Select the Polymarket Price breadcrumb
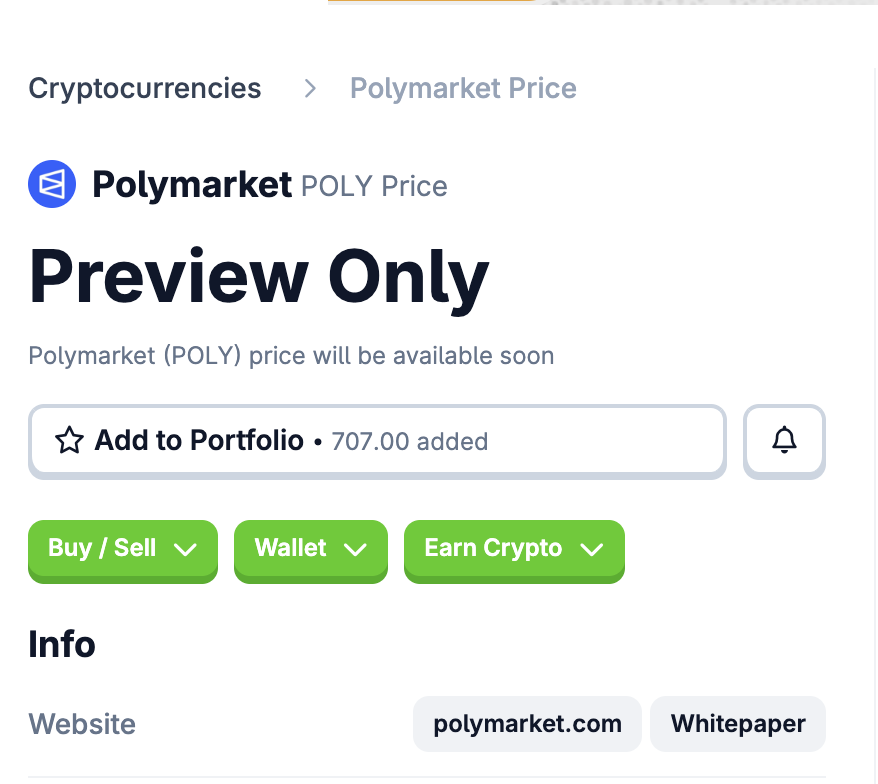878x784 pixels. coord(463,89)
